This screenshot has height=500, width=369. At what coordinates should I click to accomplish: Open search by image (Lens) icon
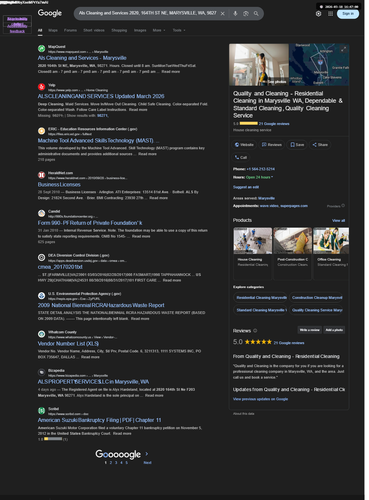click(x=246, y=14)
